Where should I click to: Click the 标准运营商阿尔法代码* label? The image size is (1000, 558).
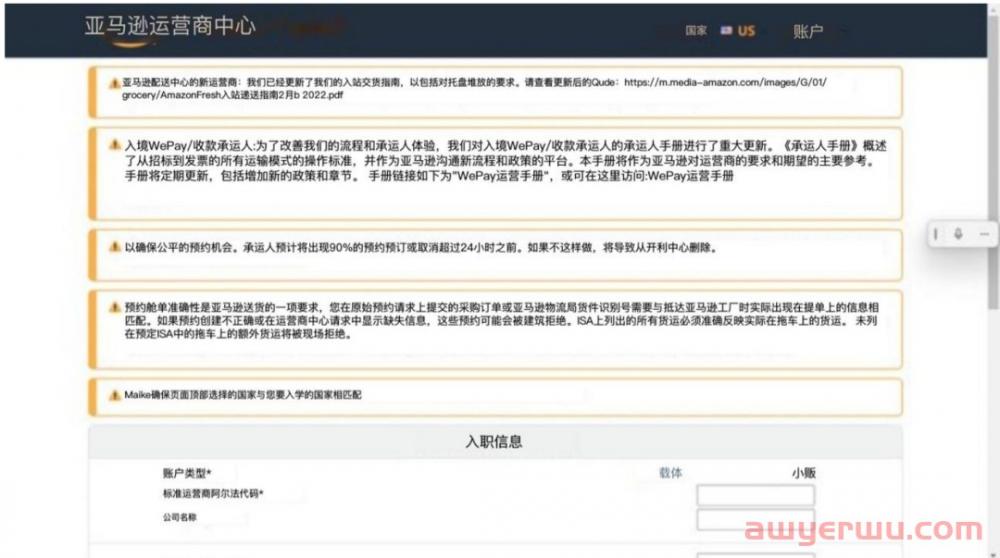click(x=213, y=494)
